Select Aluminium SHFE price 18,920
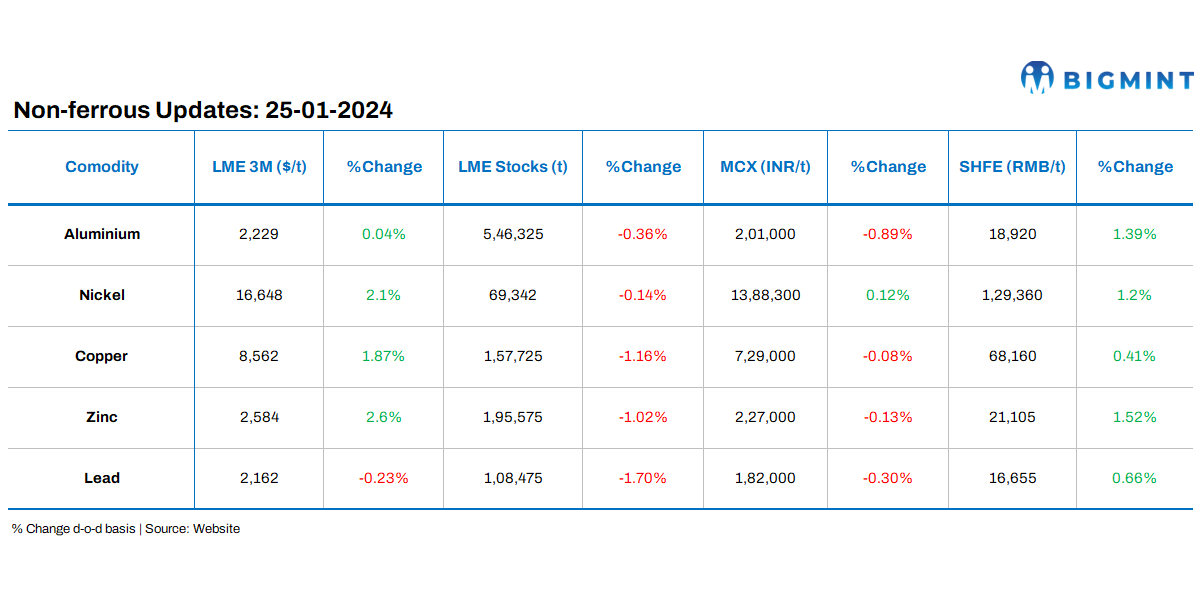Screen dimensions: 1200x600 point(1012,234)
